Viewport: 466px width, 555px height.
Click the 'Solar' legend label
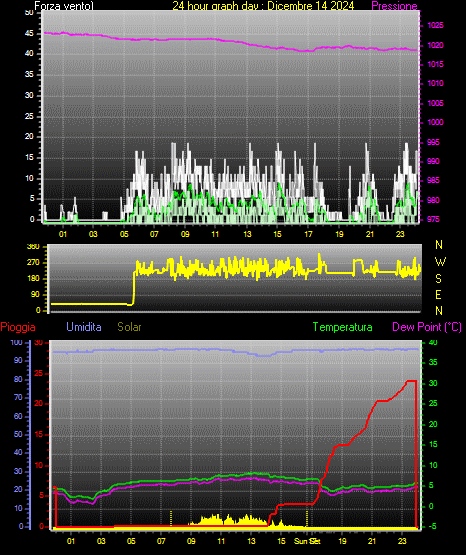coord(129,327)
